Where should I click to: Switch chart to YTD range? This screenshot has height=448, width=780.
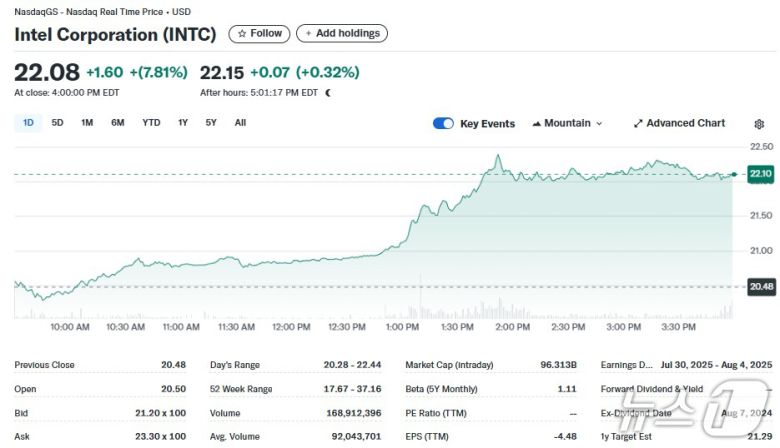point(151,123)
